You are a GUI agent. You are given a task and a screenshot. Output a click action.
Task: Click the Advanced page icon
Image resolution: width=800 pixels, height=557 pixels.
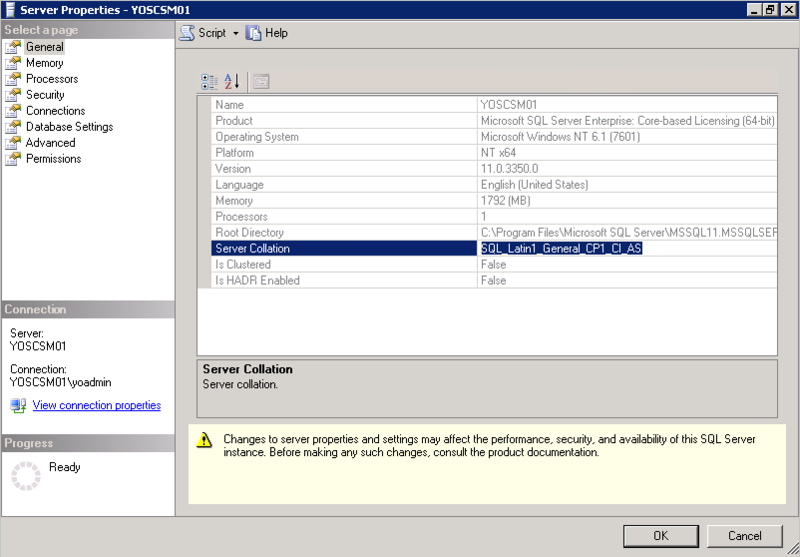(13, 142)
